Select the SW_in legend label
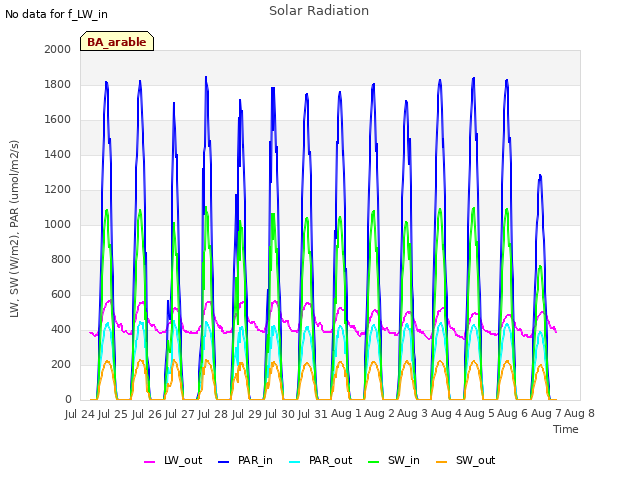Viewport: 640px width, 480px height. click(404, 460)
